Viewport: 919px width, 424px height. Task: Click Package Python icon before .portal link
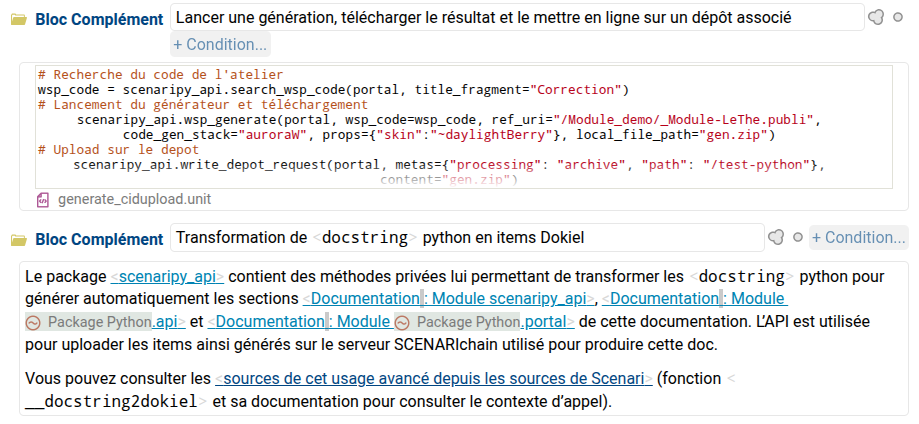402,322
